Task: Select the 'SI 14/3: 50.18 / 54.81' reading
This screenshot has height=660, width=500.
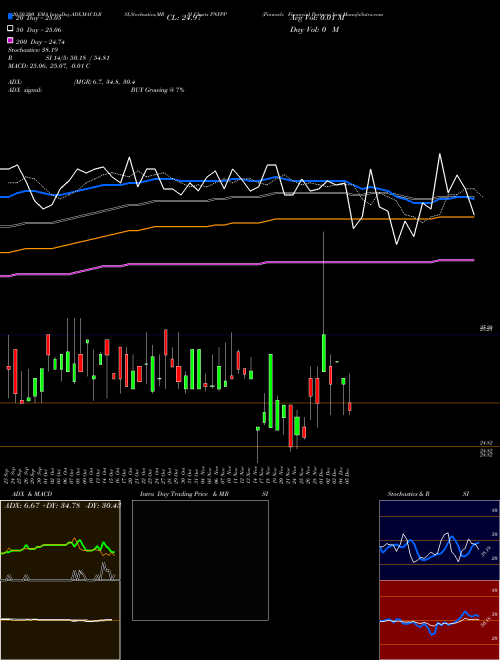Action: coord(78,58)
